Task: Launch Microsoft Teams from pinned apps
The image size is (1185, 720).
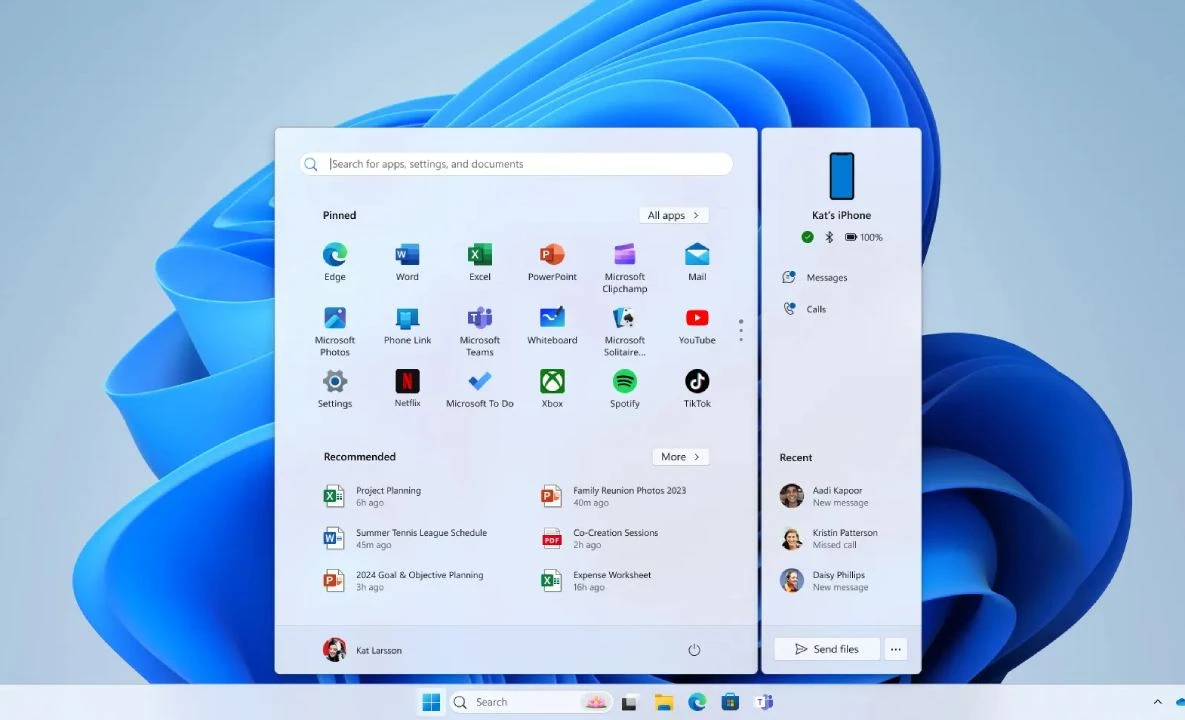Action: 480,331
